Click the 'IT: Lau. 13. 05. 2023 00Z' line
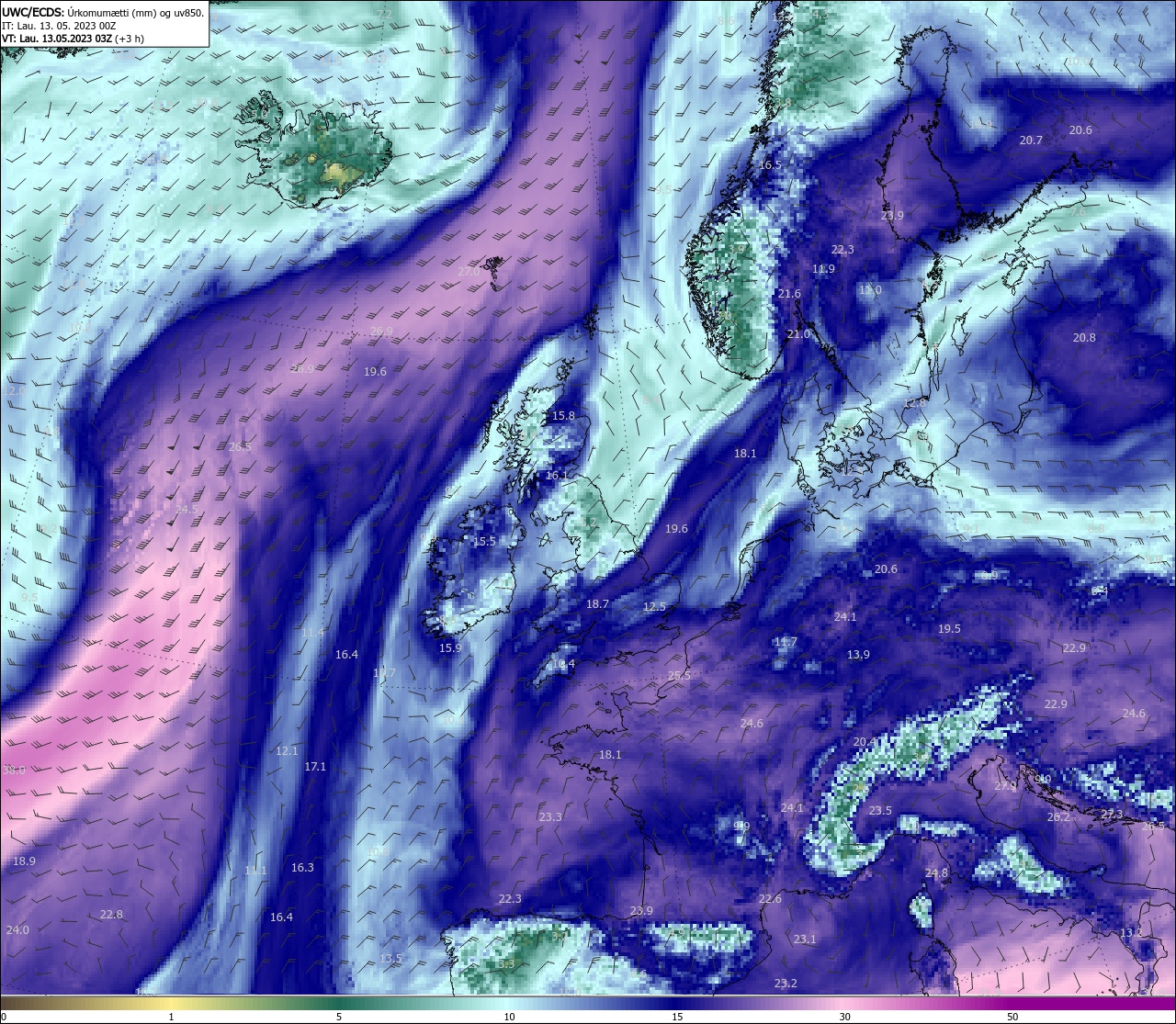The width and height of the screenshot is (1176, 1024). pyautogui.click(x=59, y=26)
